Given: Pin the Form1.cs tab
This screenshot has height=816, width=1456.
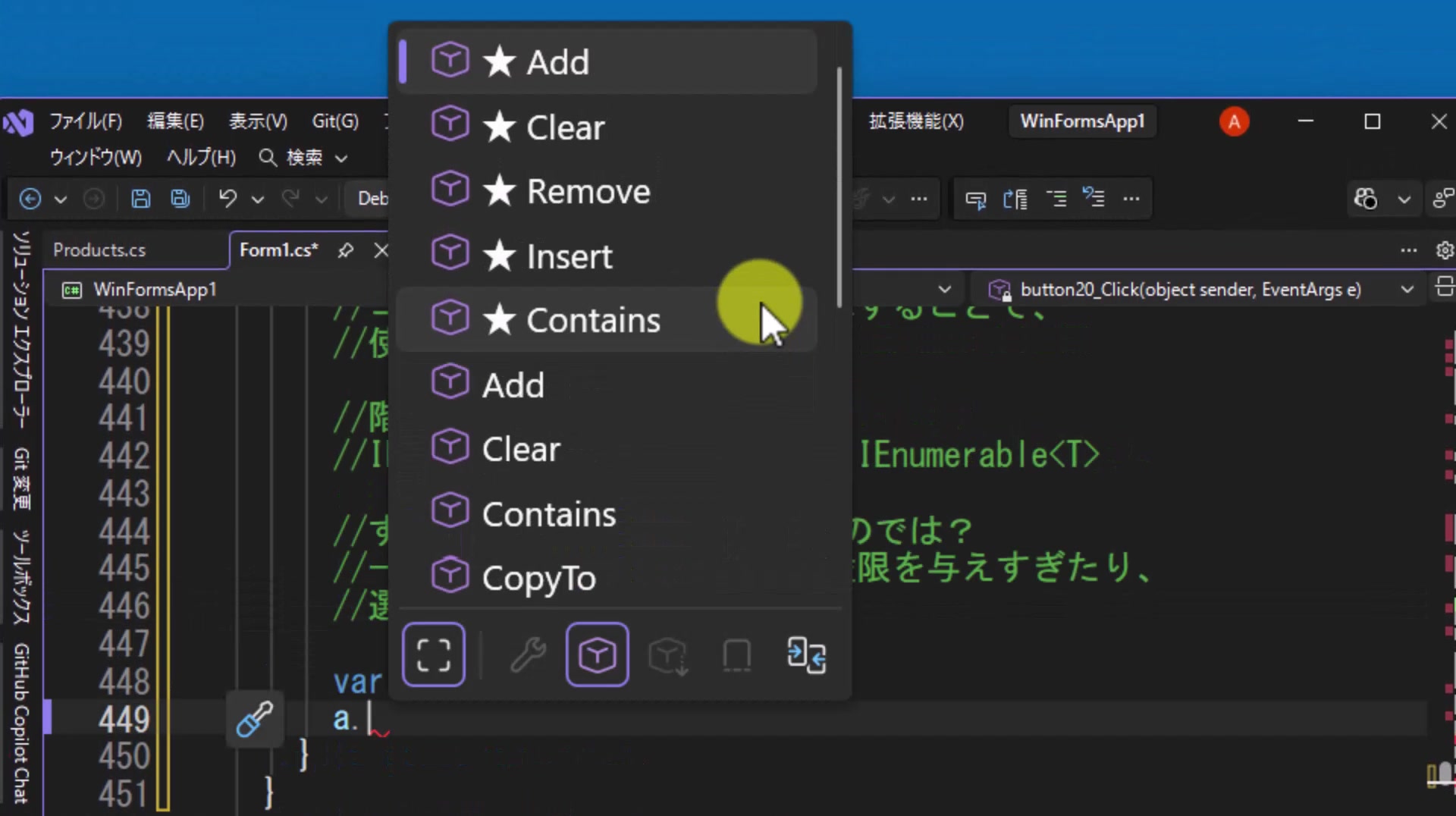Looking at the screenshot, I should pyautogui.click(x=346, y=250).
